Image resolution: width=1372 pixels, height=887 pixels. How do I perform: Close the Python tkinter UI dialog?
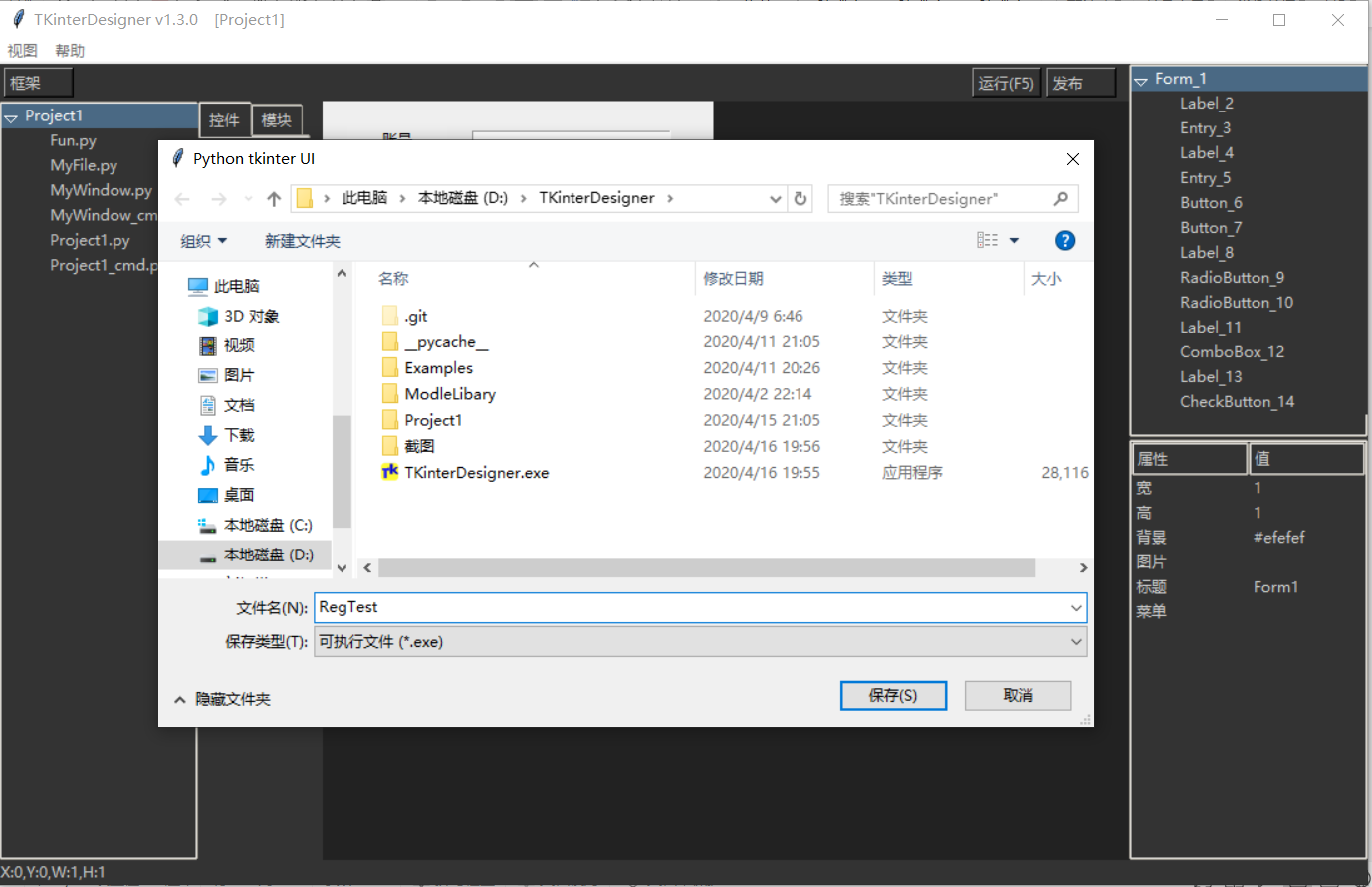click(x=1072, y=159)
